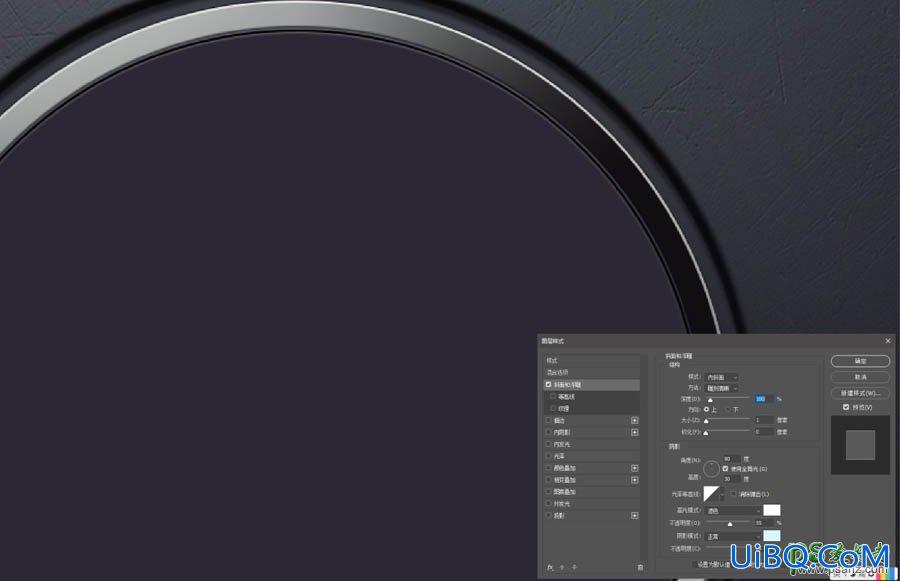Enable 消除锯齿 (Anti-aliased) checkbox
This screenshot has width=900, height=581.
pyautogui.click(x=734, y=494)
